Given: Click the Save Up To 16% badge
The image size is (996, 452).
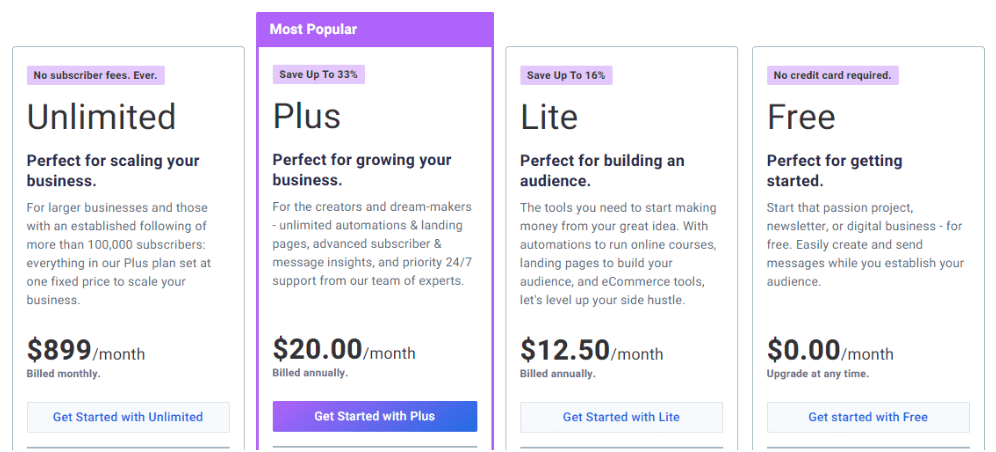Looking at the screenshot, I should (x=566, y=76).
